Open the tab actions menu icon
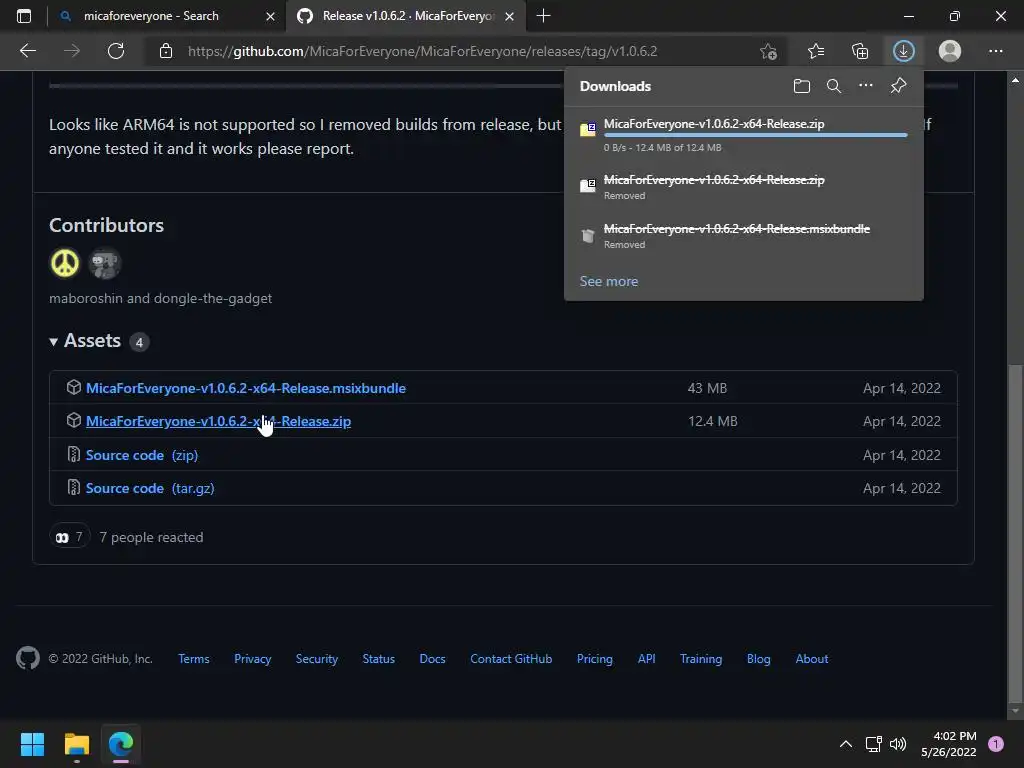The image size is (1024, 768). [24, 16]
